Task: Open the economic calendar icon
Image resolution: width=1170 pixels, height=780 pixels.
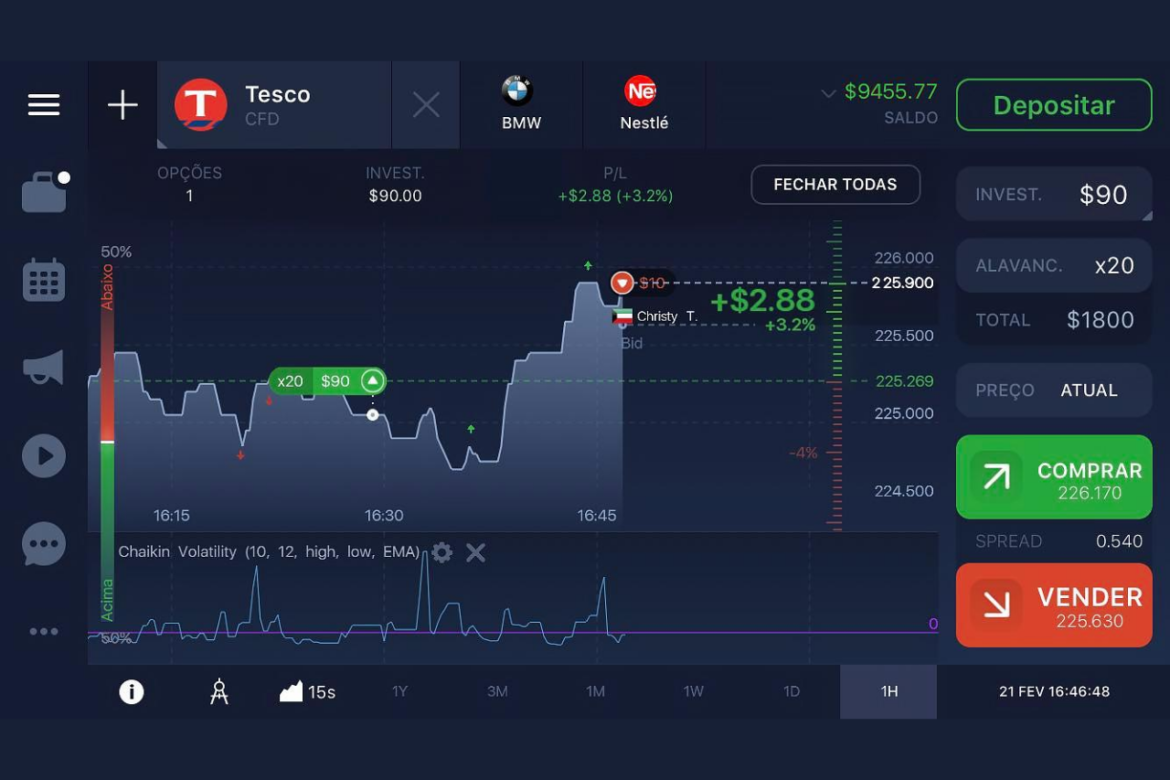Action: (x=44, y=280)
